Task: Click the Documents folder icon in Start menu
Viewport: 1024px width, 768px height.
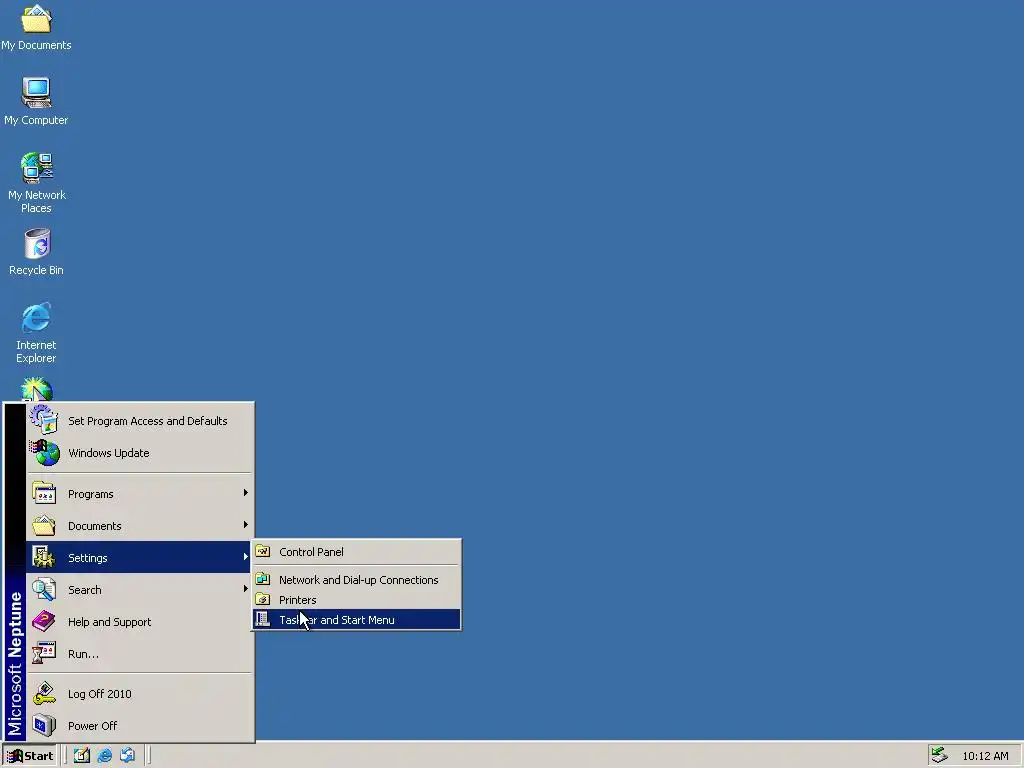Action: click(x=44, y=525)
